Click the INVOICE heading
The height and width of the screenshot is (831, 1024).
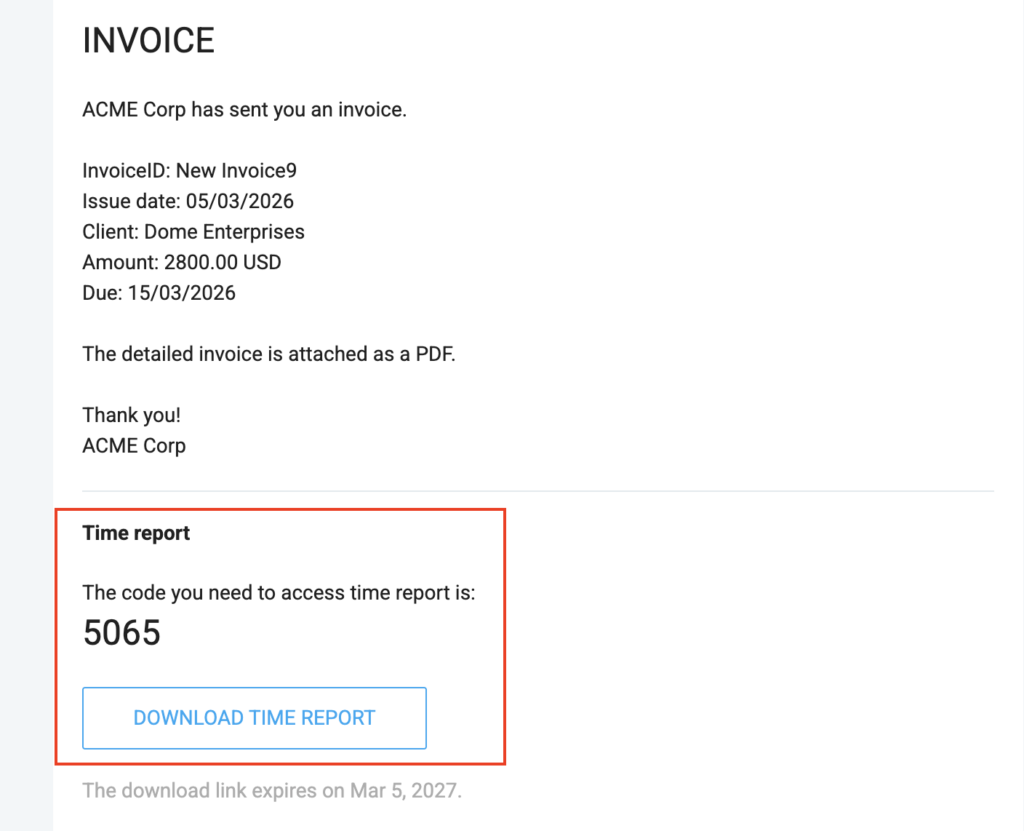tap(148, 41)
